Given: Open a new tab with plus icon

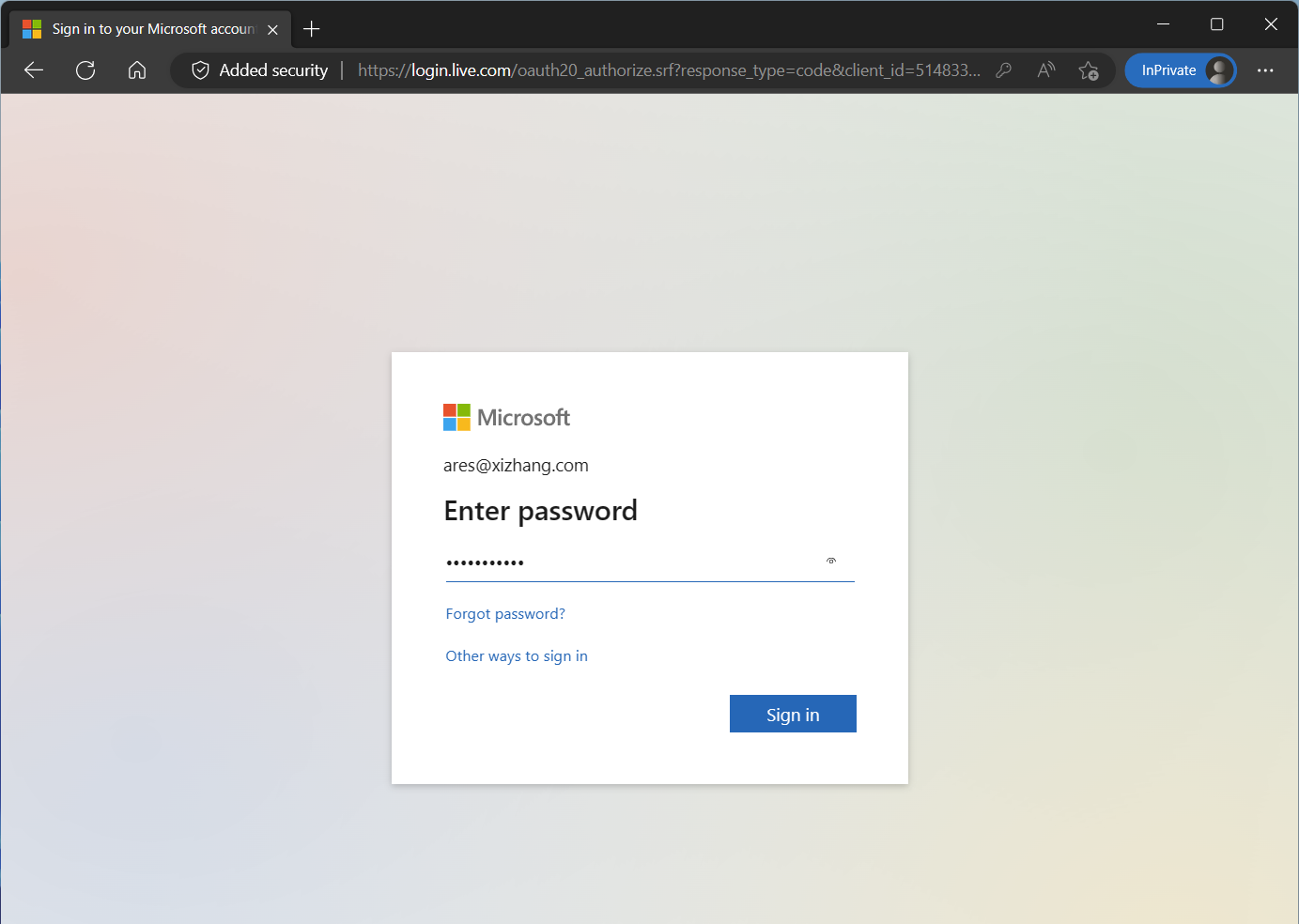Looking at the screenshot, I should point(312,29).
